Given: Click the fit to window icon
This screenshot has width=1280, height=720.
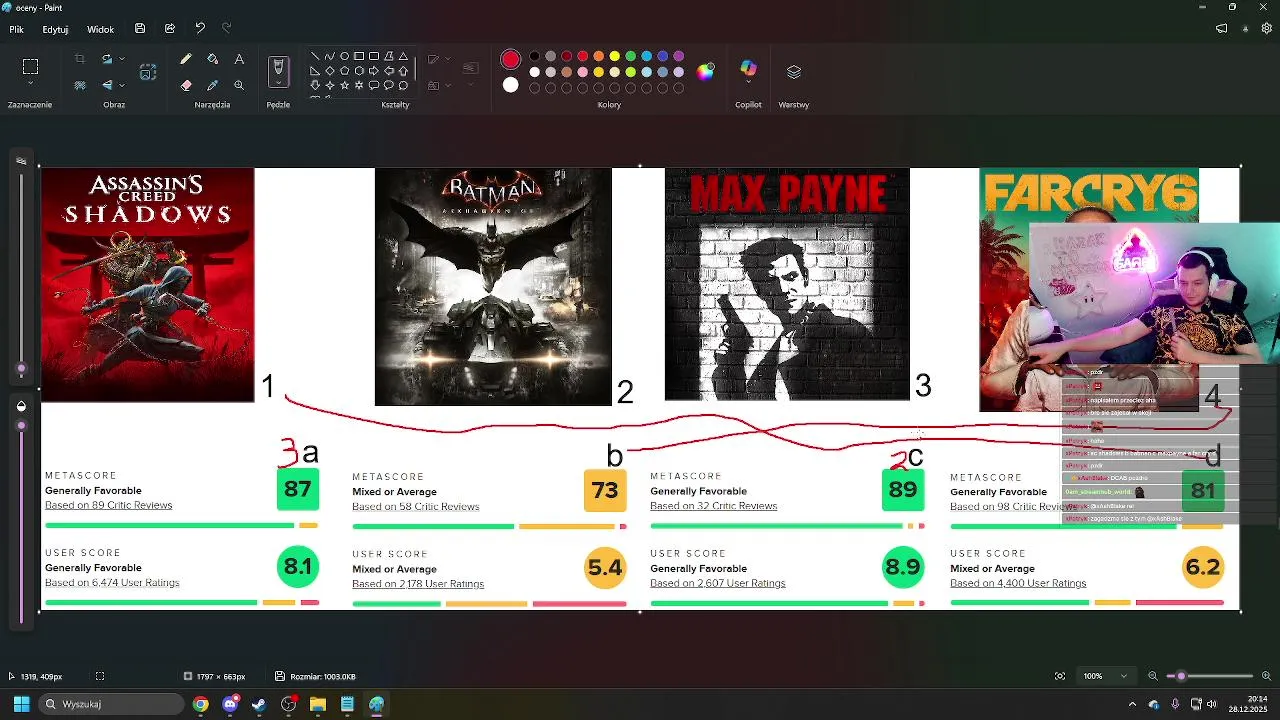Looking at the screenshot, I should click(x=1060, y=676).
